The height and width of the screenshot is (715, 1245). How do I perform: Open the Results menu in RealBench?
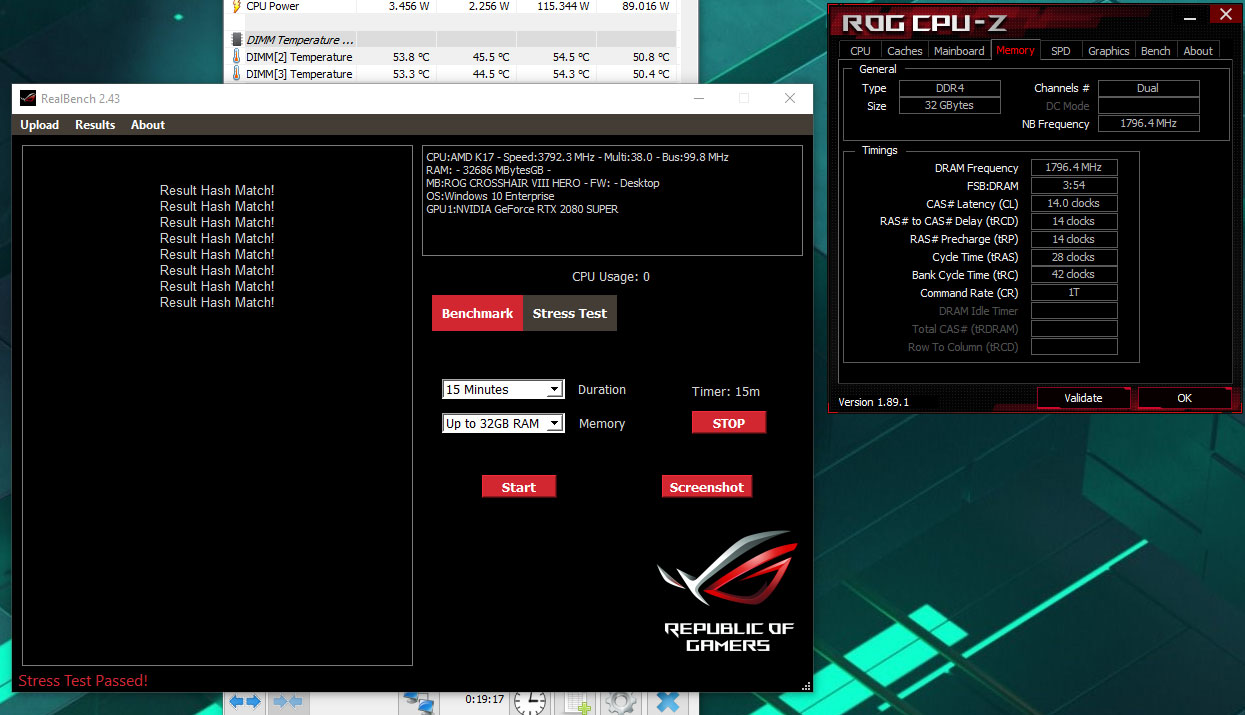tap(95, 125)
